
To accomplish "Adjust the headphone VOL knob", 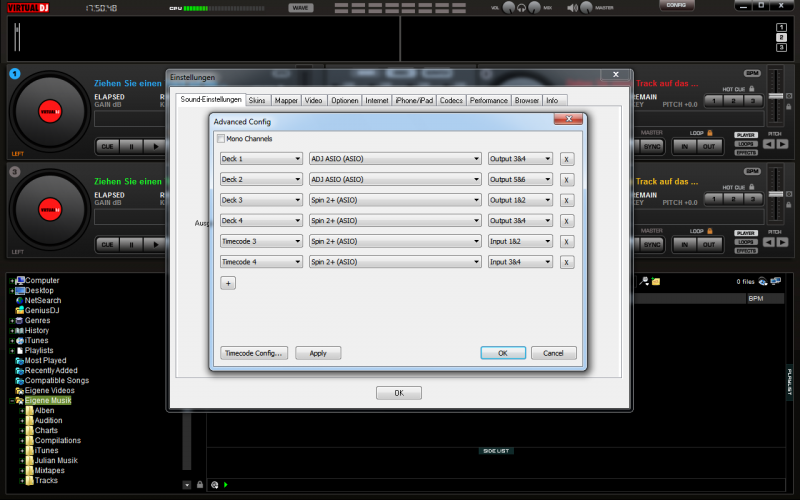I will pos(509,8).
